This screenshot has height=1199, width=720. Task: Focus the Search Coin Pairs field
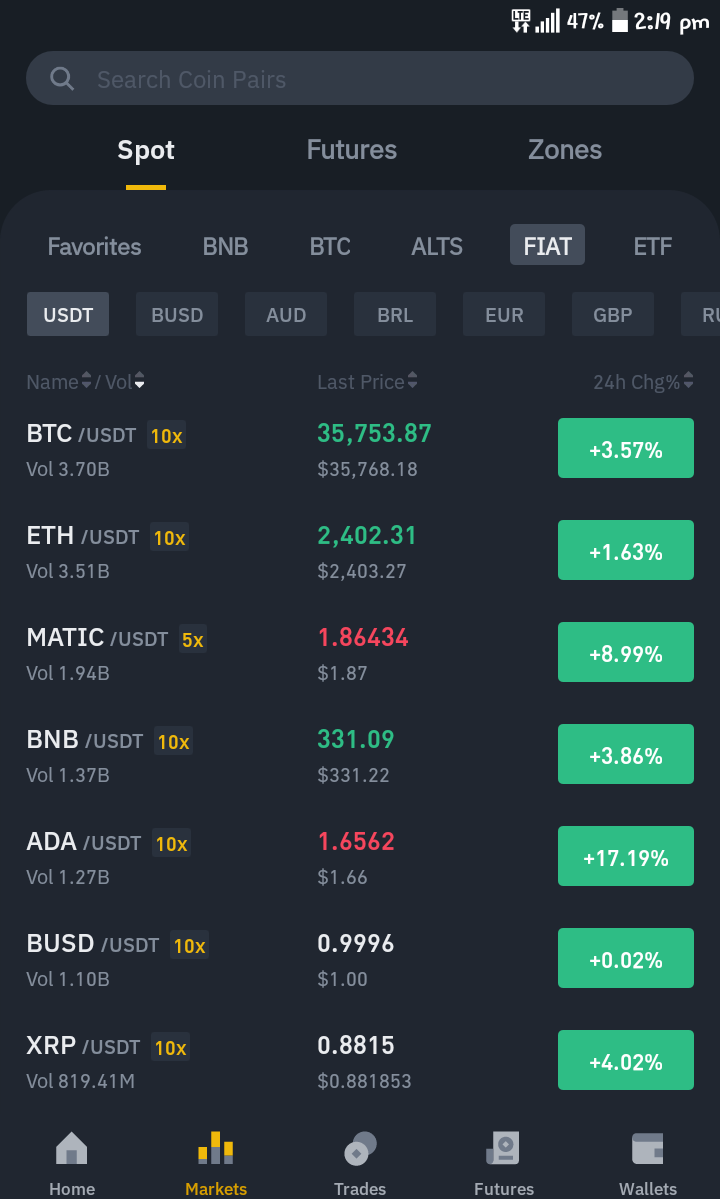pyautogui.click(x=360, y=78)
